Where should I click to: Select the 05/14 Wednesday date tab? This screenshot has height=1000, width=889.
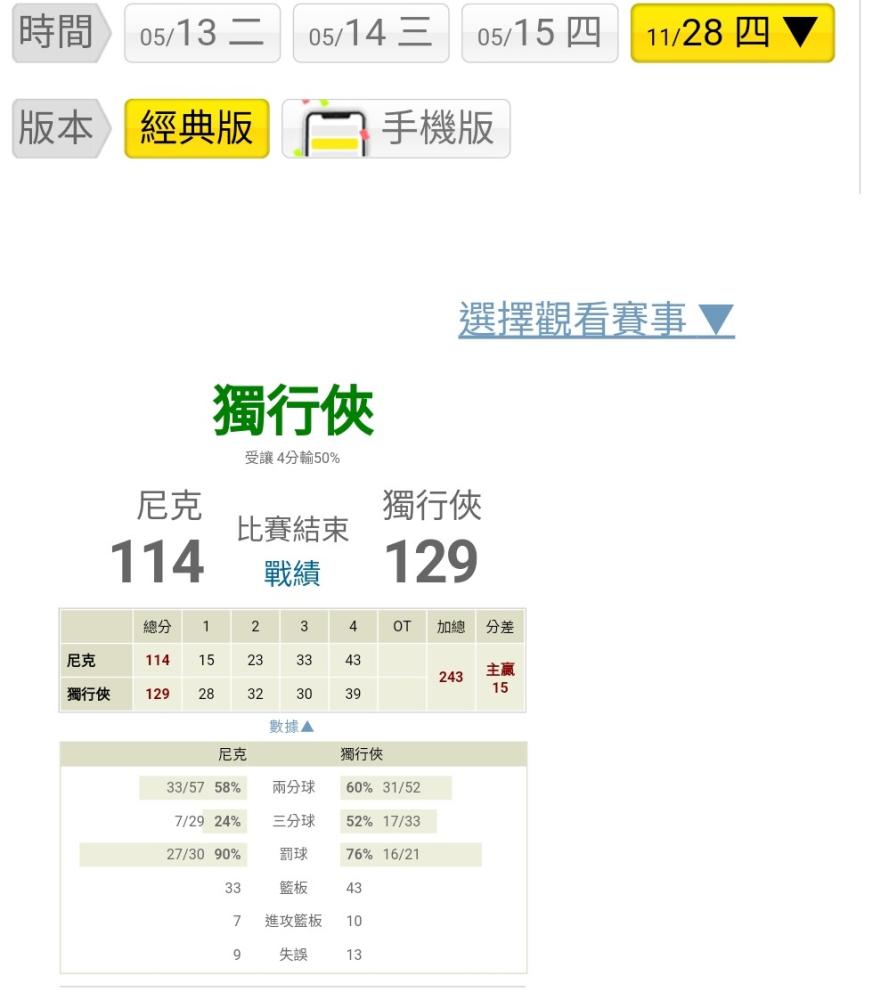(371, 33)
